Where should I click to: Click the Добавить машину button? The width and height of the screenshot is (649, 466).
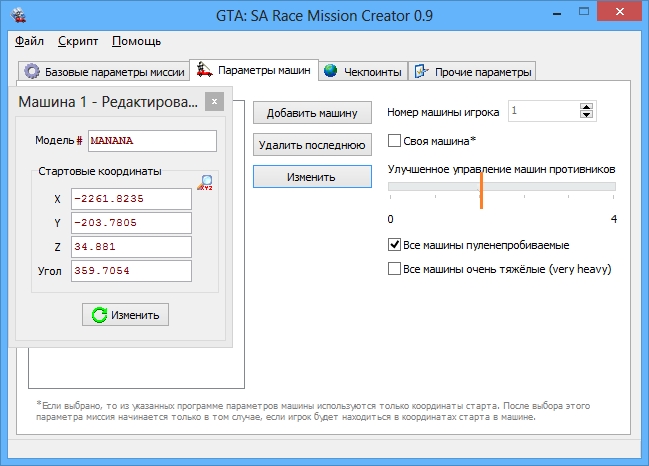point(312,112)
